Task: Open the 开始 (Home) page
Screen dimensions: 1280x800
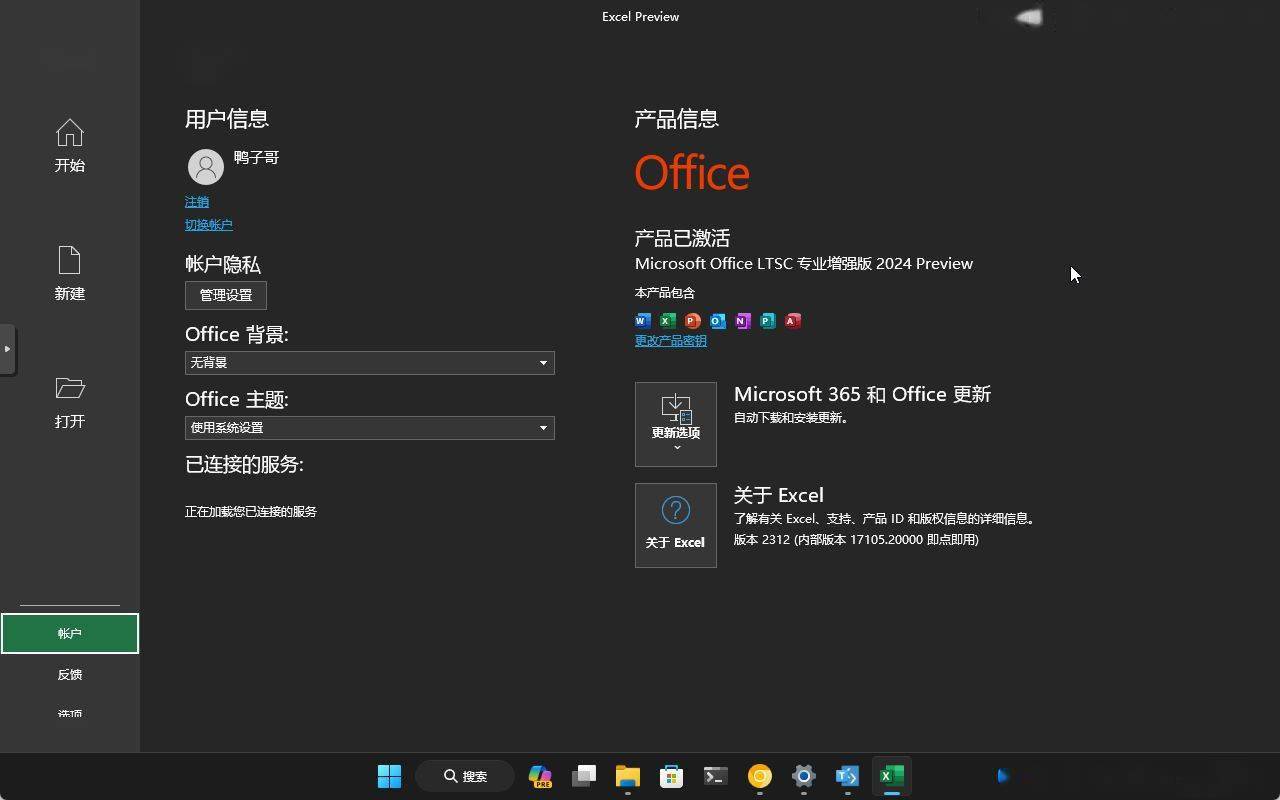Action: (x=69, y=146)
